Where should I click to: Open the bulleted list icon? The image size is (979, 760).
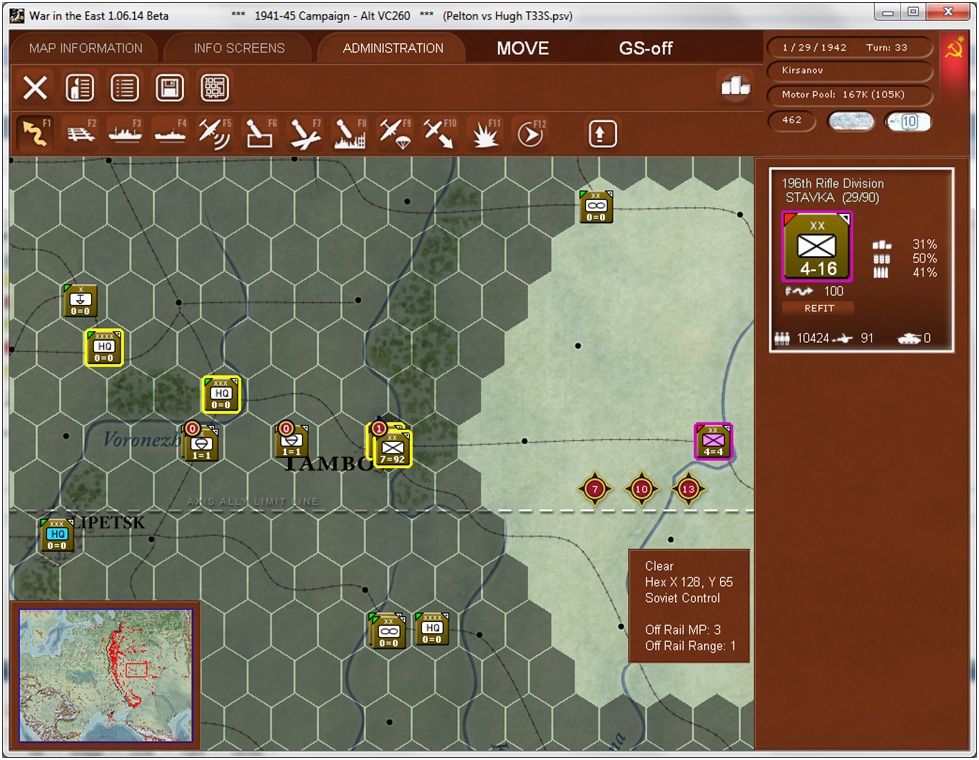click(125, 87)
